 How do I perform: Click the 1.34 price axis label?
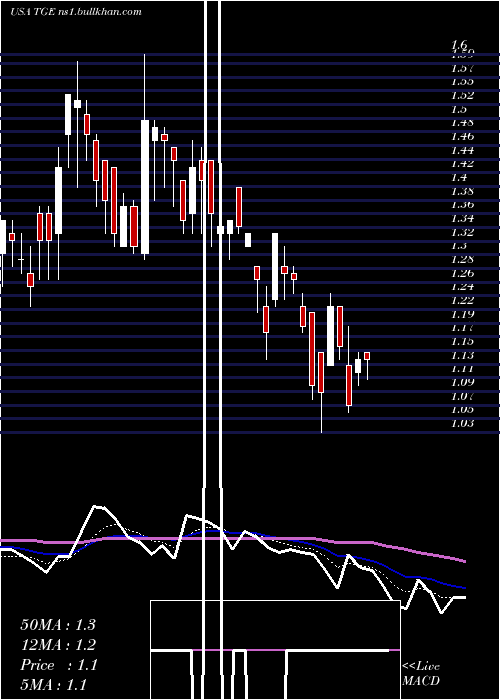pyautogui.click(x=462, y=219)
